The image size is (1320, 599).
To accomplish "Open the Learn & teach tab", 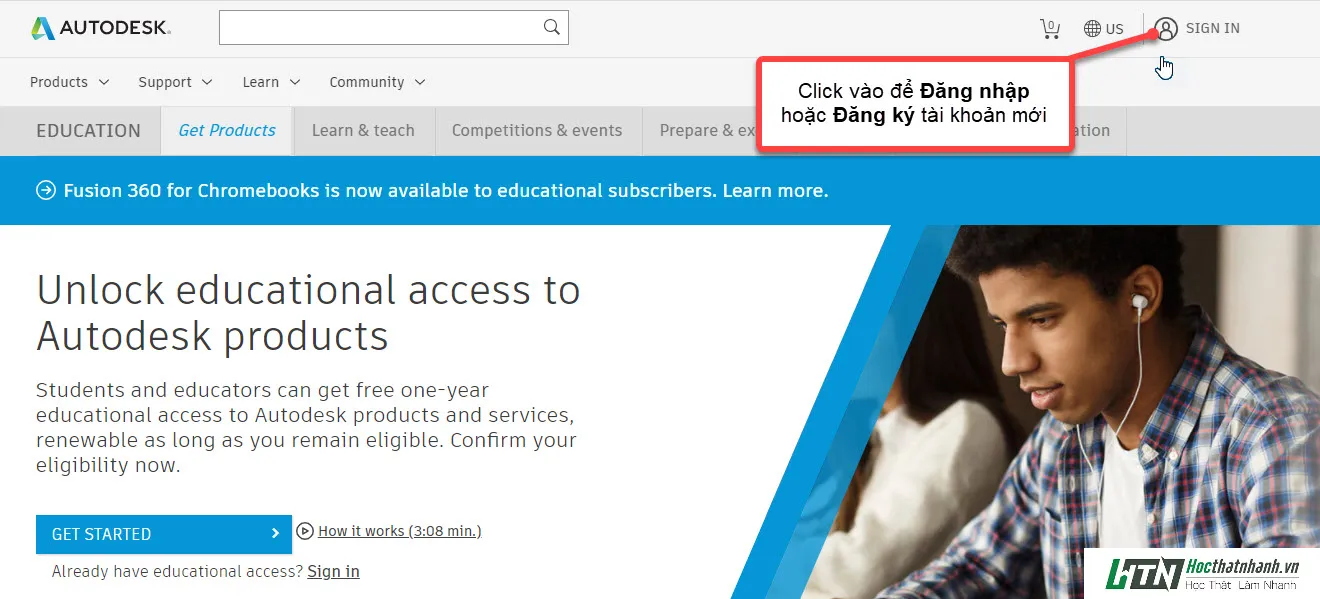I will (x=363, y=130).
